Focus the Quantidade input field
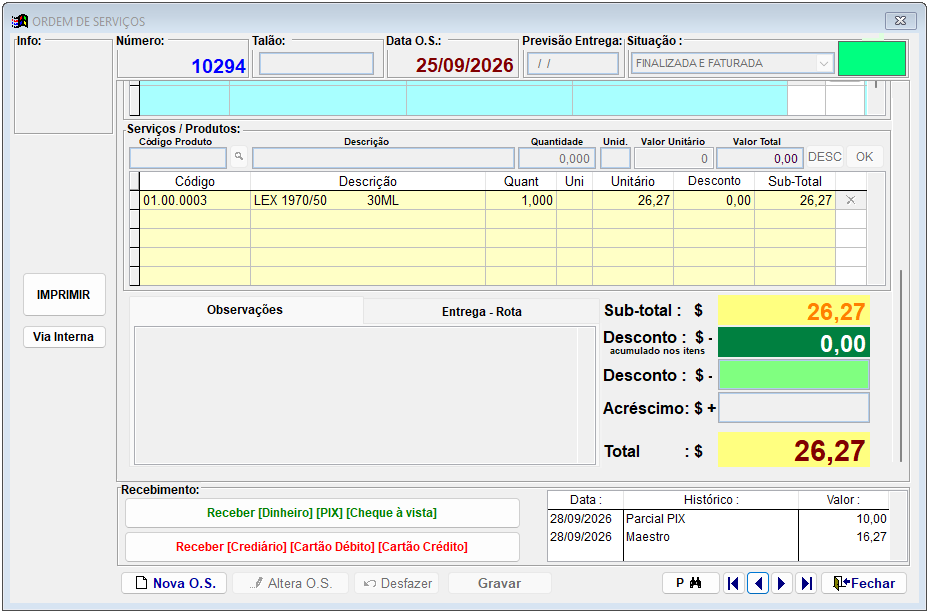The image size is (931, 615). pyautogui.click(x=557, y=158)
